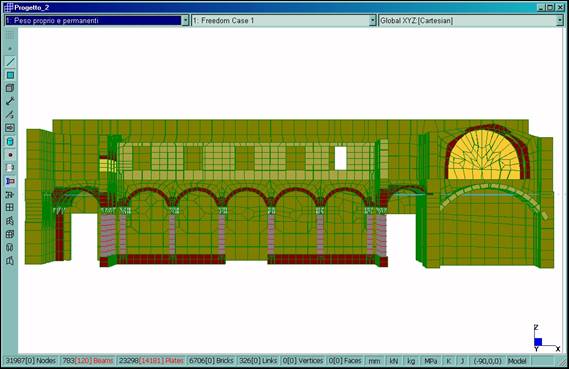
Task: Click the Plates count in status bar
Action: pos(151,361)
